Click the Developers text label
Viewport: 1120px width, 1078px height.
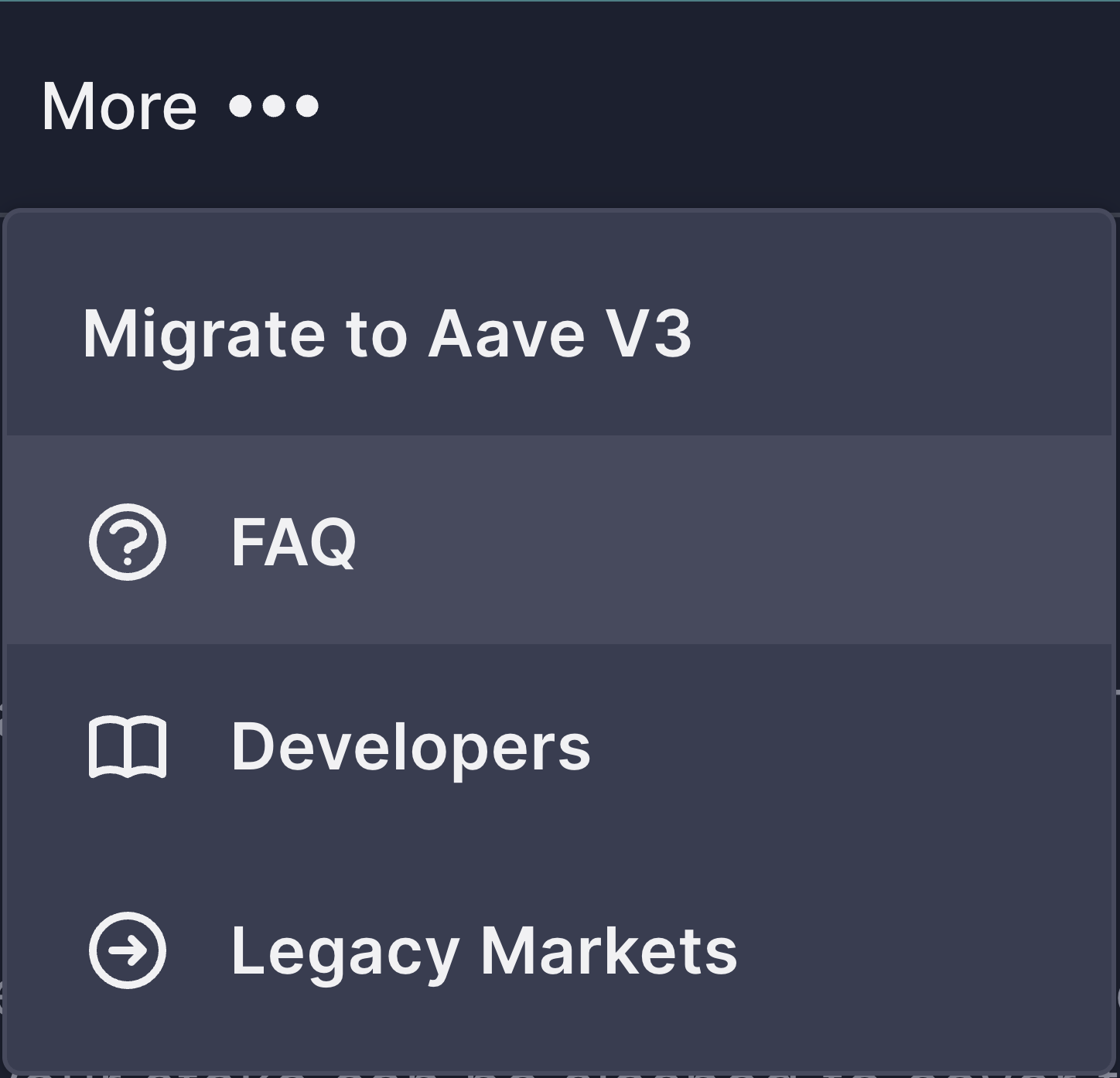411,747
